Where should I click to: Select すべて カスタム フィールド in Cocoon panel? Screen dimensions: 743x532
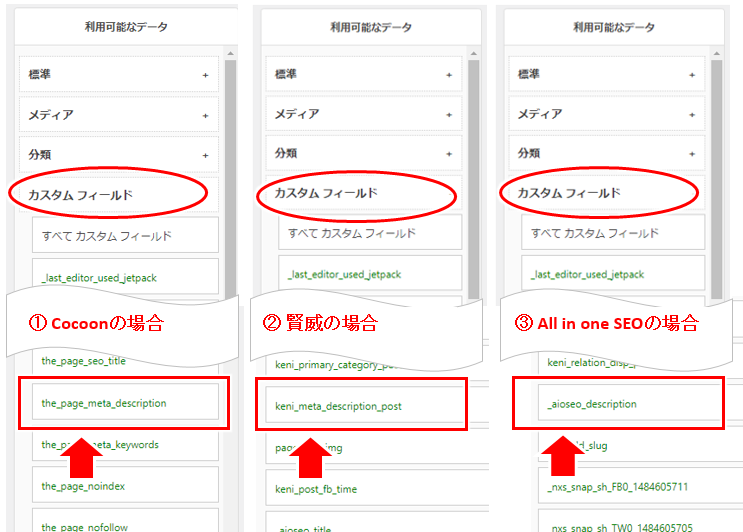coord(125,235)
